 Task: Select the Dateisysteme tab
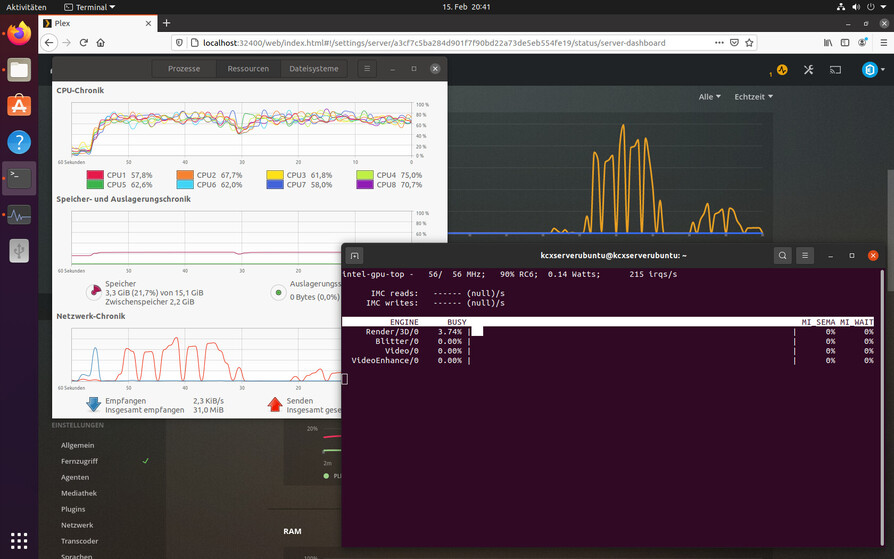coord(313,69)
